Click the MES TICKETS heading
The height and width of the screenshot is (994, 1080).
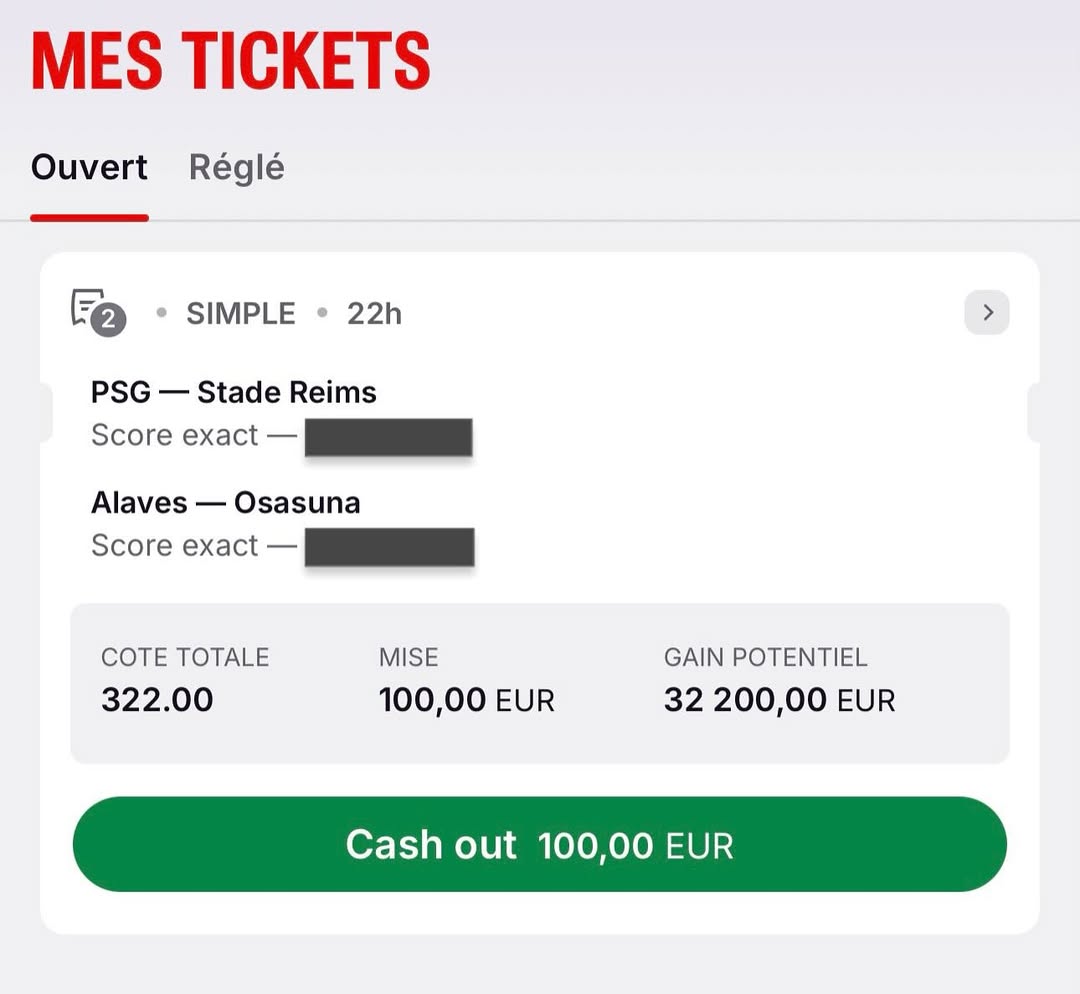click(x=231, y=61)
